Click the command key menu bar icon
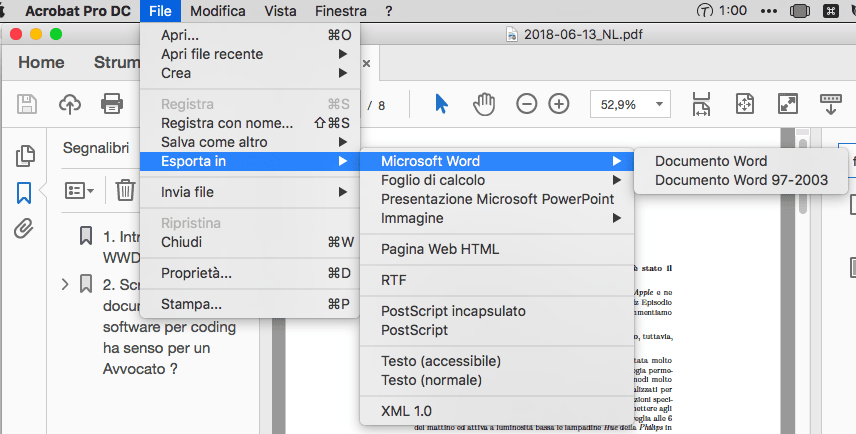This screenshot has height=434, width=856. pos(830,11)
